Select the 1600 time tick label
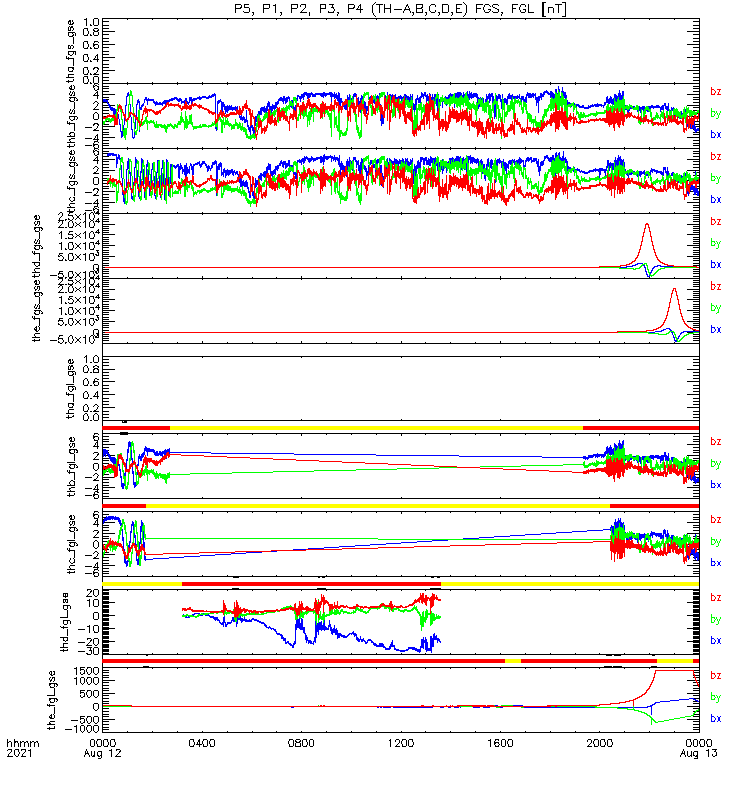The width and height of the screenshot is (750, 800). coord(501,743)
